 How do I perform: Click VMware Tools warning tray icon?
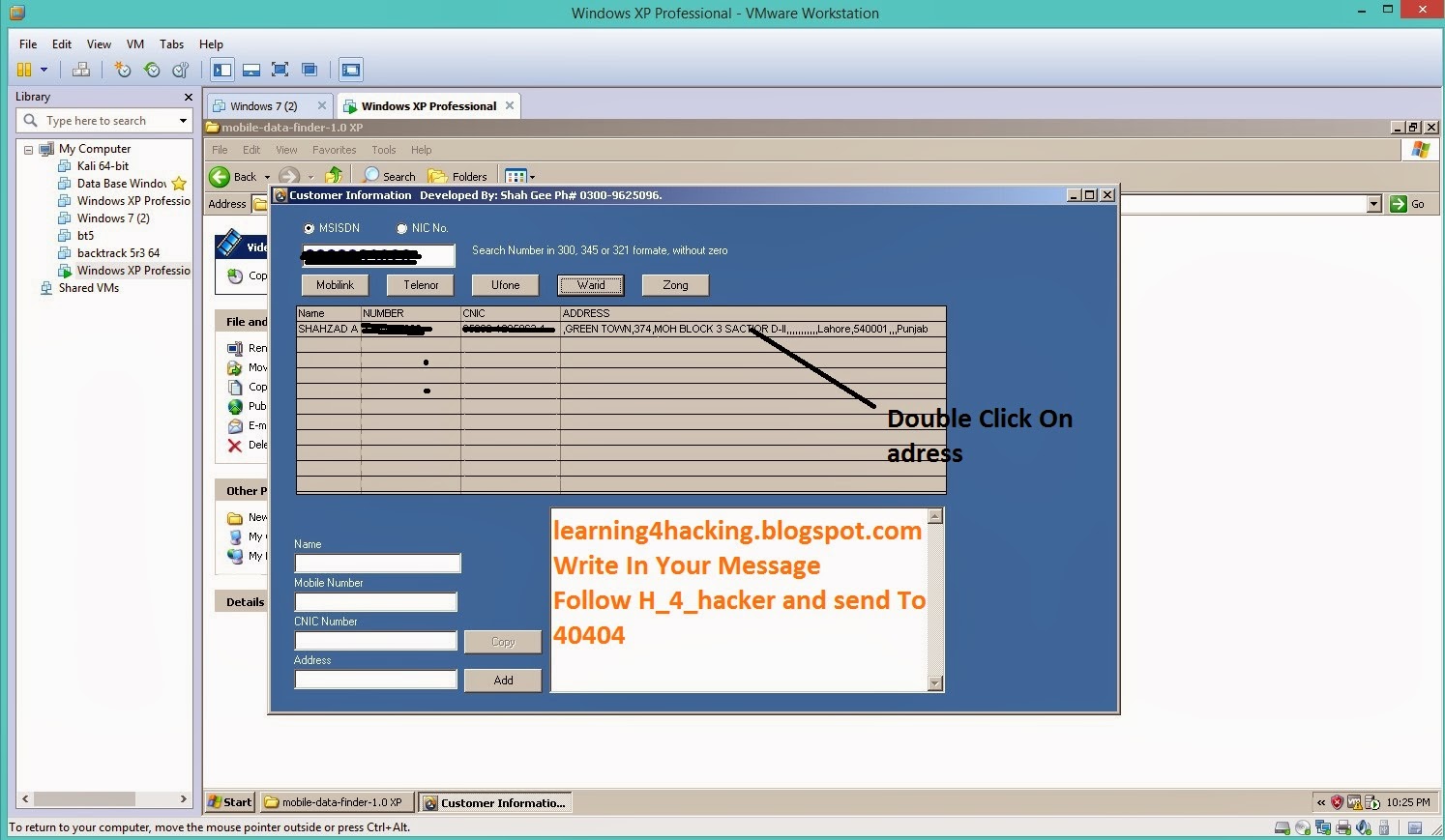(1354, 802)
